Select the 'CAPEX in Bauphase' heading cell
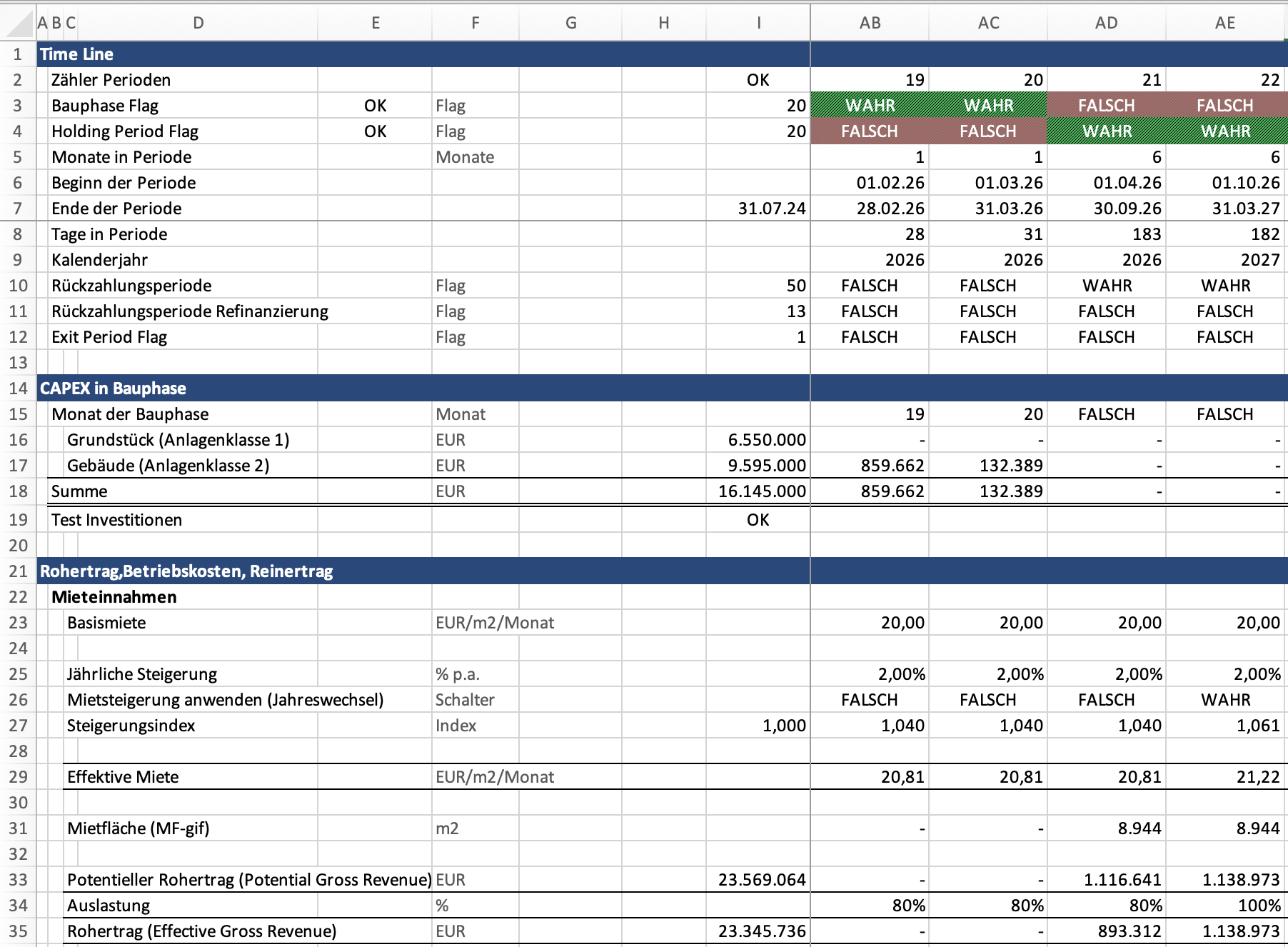Viewport: 1288px width, 947px height. (x=113, y=389)
